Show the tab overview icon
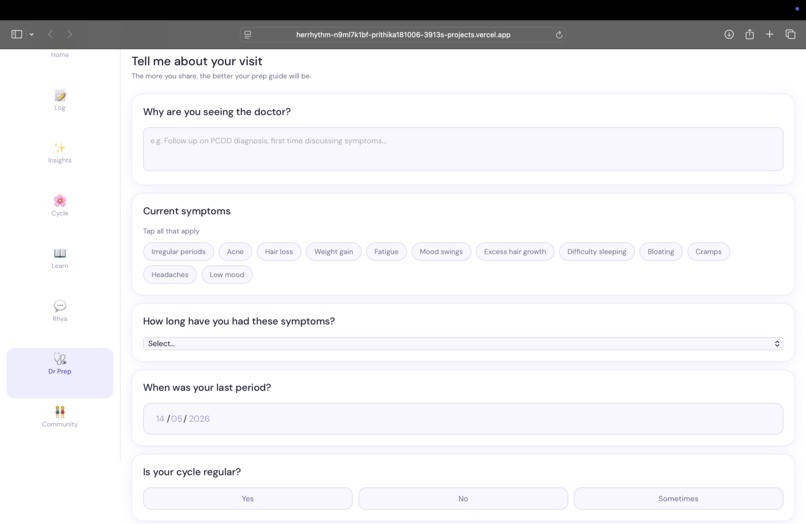The width and height of the screenshot is (806, 524). coord(791,34)
